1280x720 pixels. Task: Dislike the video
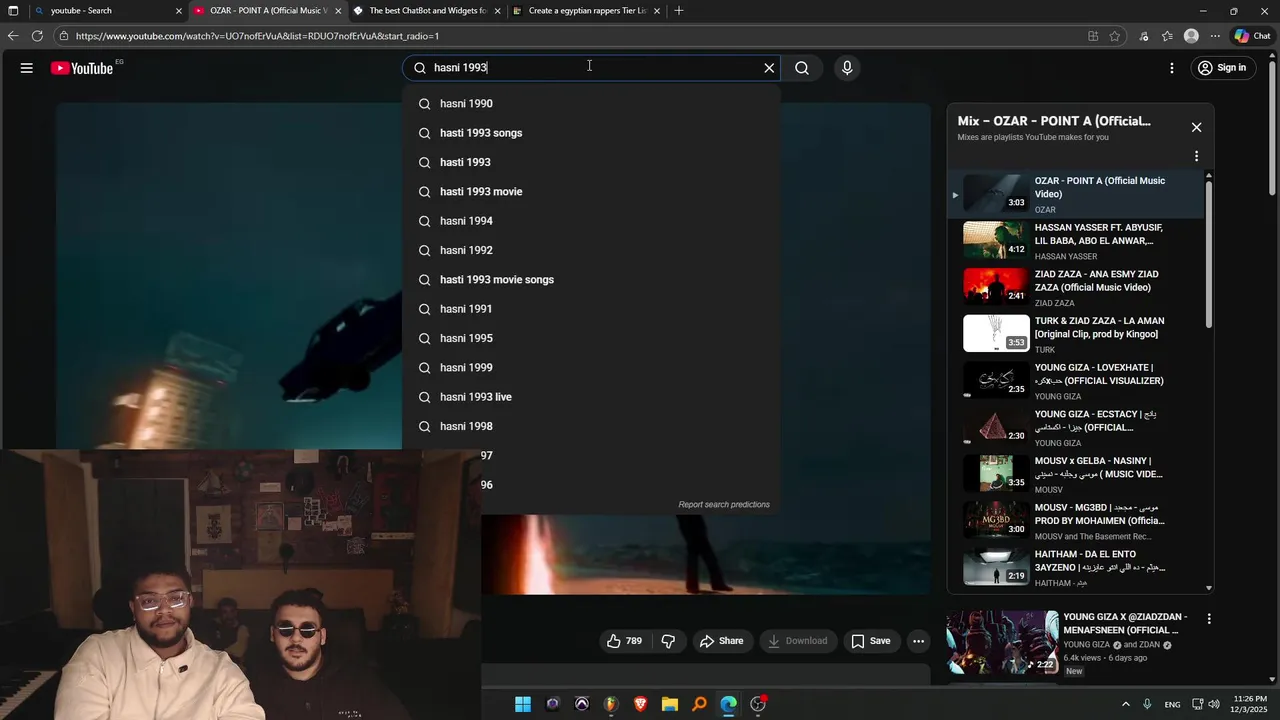(x=668, y=641)
